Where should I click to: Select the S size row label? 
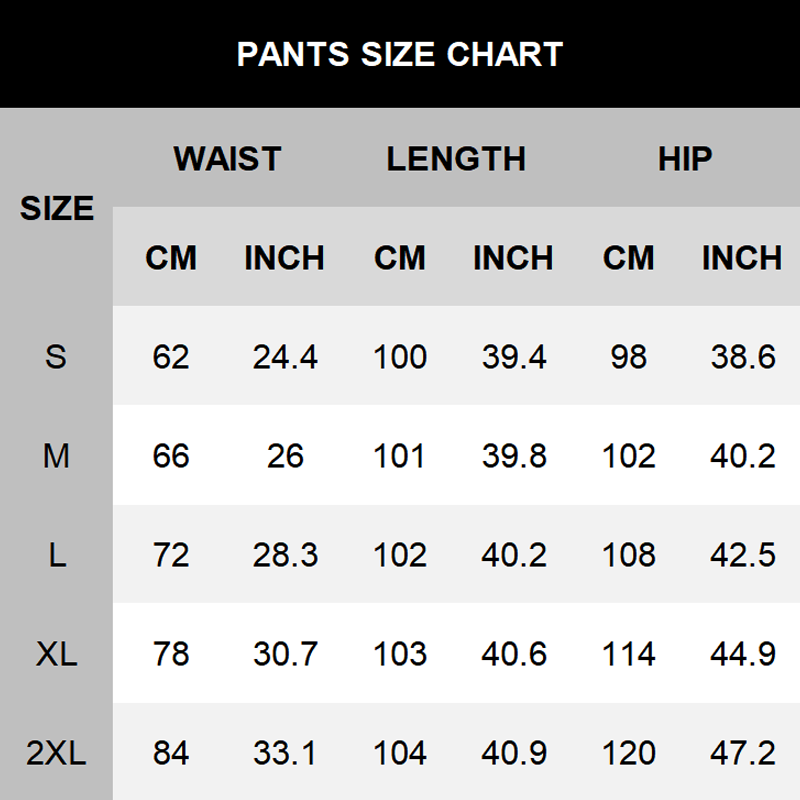click(x=56, y=356)
